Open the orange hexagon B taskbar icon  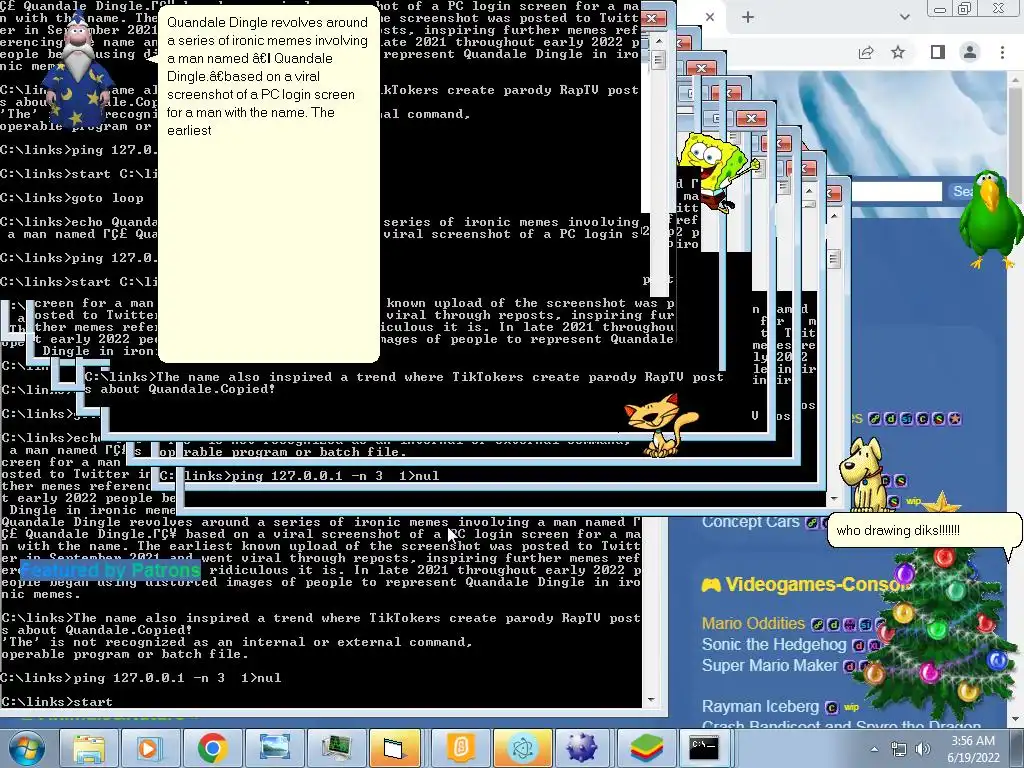pos(461,748)
